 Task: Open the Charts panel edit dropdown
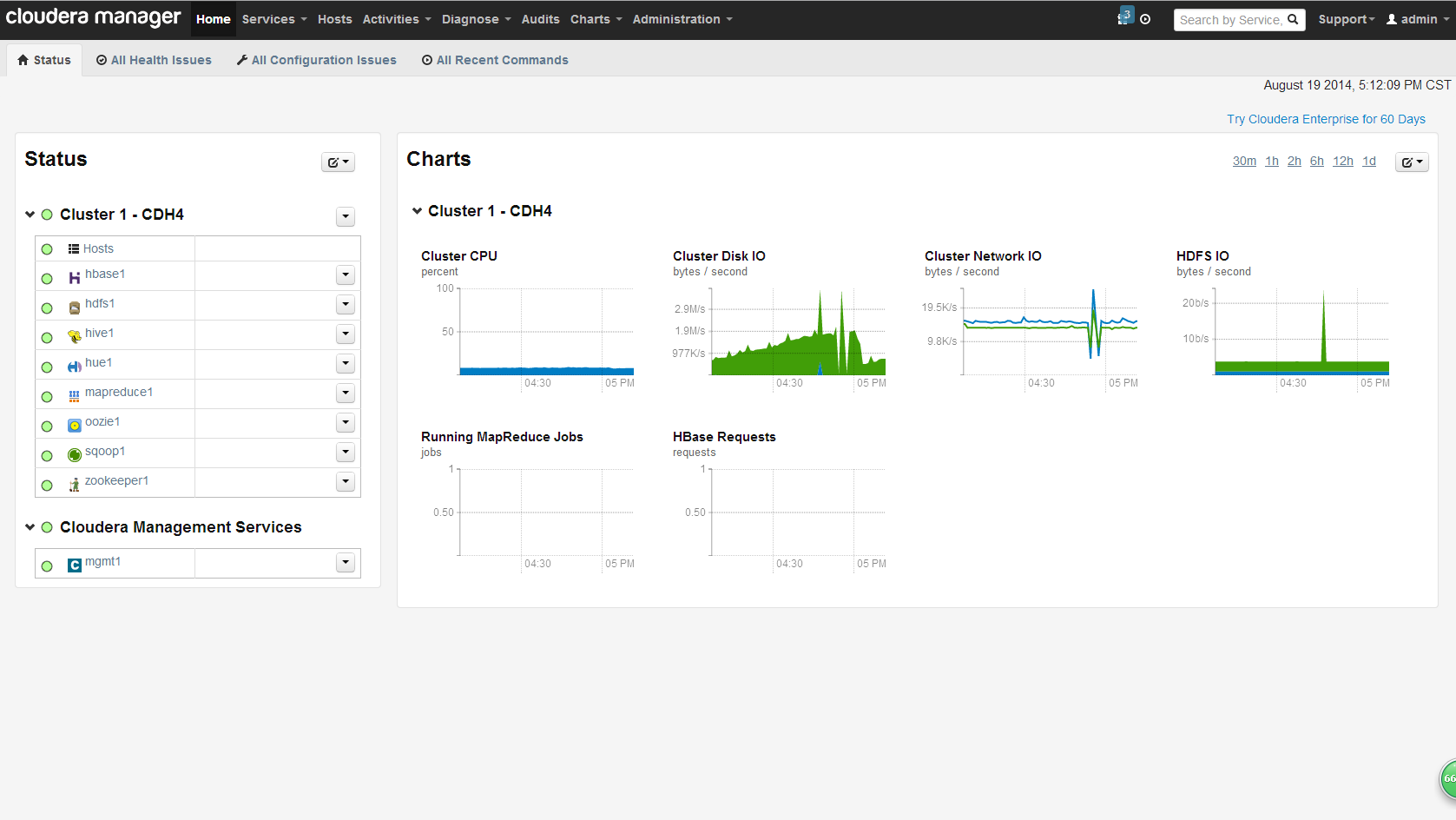(1412, 162)
